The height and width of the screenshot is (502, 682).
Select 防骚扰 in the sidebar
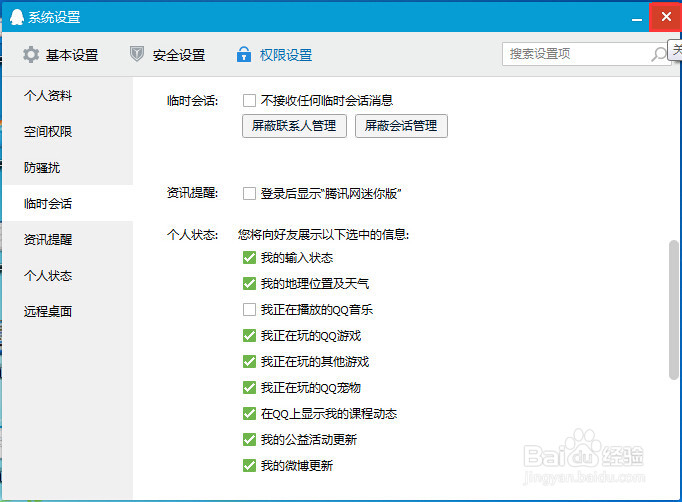pos(67,167)
